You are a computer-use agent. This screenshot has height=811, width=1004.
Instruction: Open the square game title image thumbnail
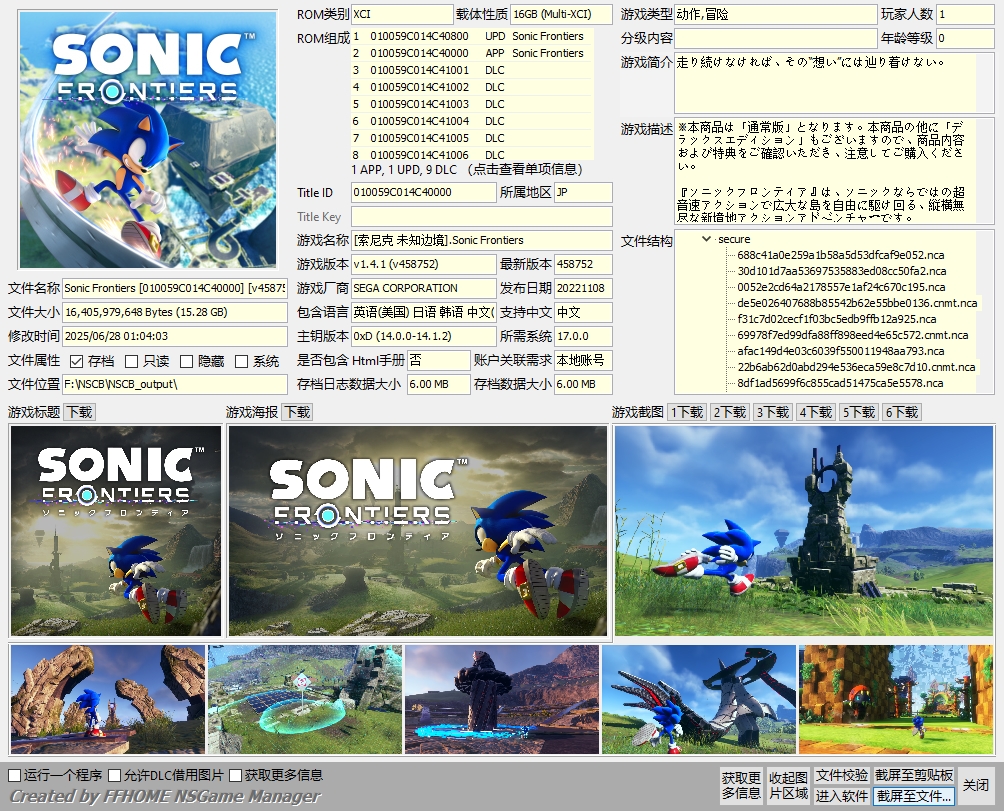pos(116,531)
